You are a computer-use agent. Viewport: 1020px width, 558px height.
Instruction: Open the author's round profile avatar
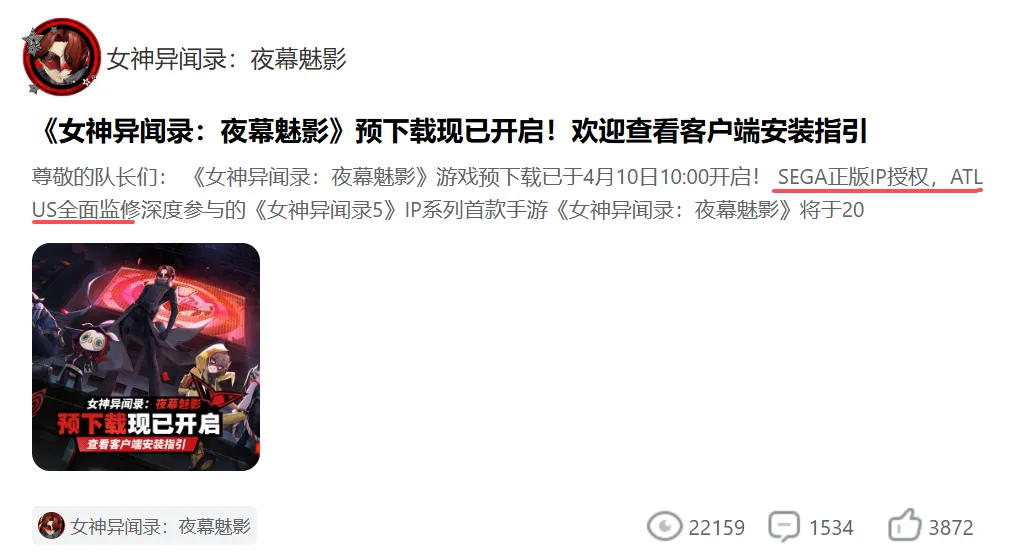pos(61,57)
